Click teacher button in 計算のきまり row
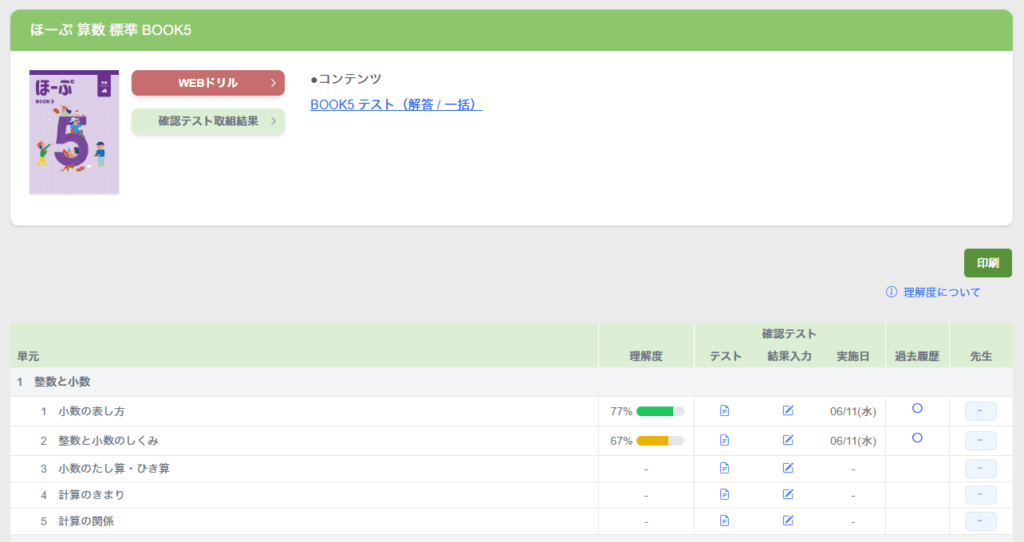 pos(980,494)
